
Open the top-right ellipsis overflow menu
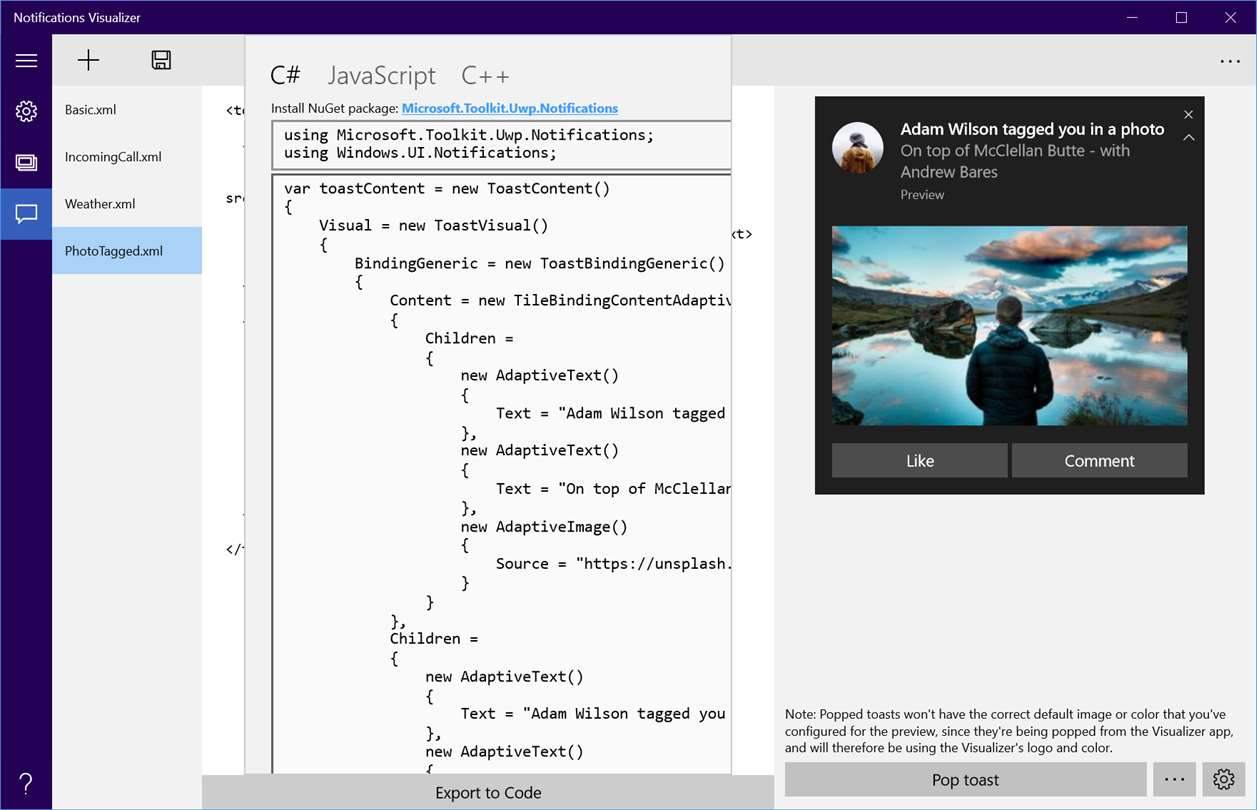point(1230,61)
